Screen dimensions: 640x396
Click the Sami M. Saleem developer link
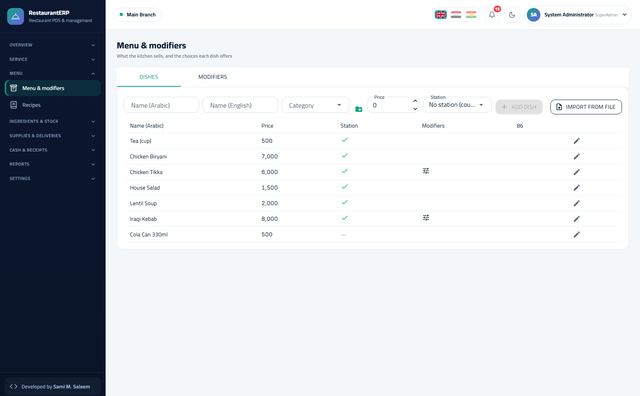click(72, 387)
